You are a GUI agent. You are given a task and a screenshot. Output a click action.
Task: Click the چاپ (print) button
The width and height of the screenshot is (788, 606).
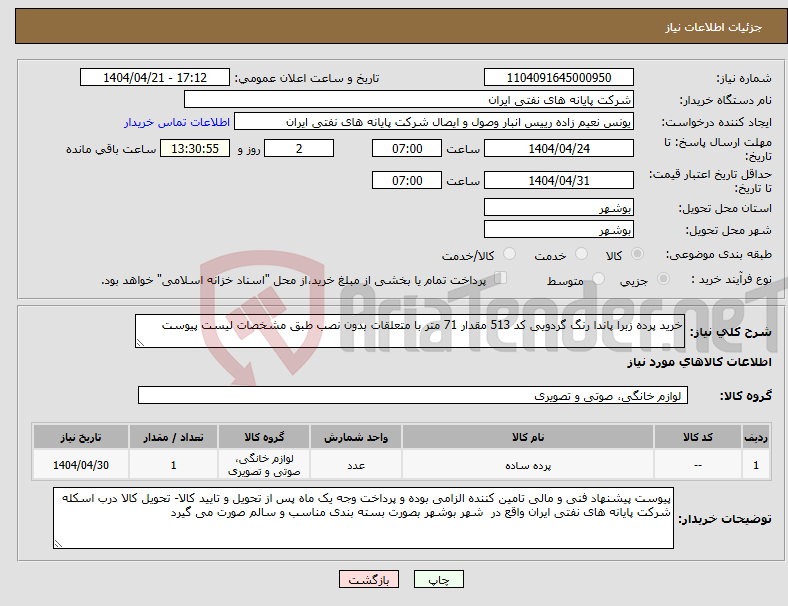pos(438,579)
